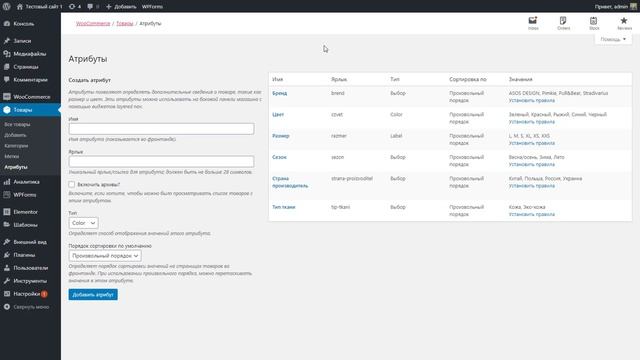Follow WooCommerce breadcrumb link

pos(93,24)
